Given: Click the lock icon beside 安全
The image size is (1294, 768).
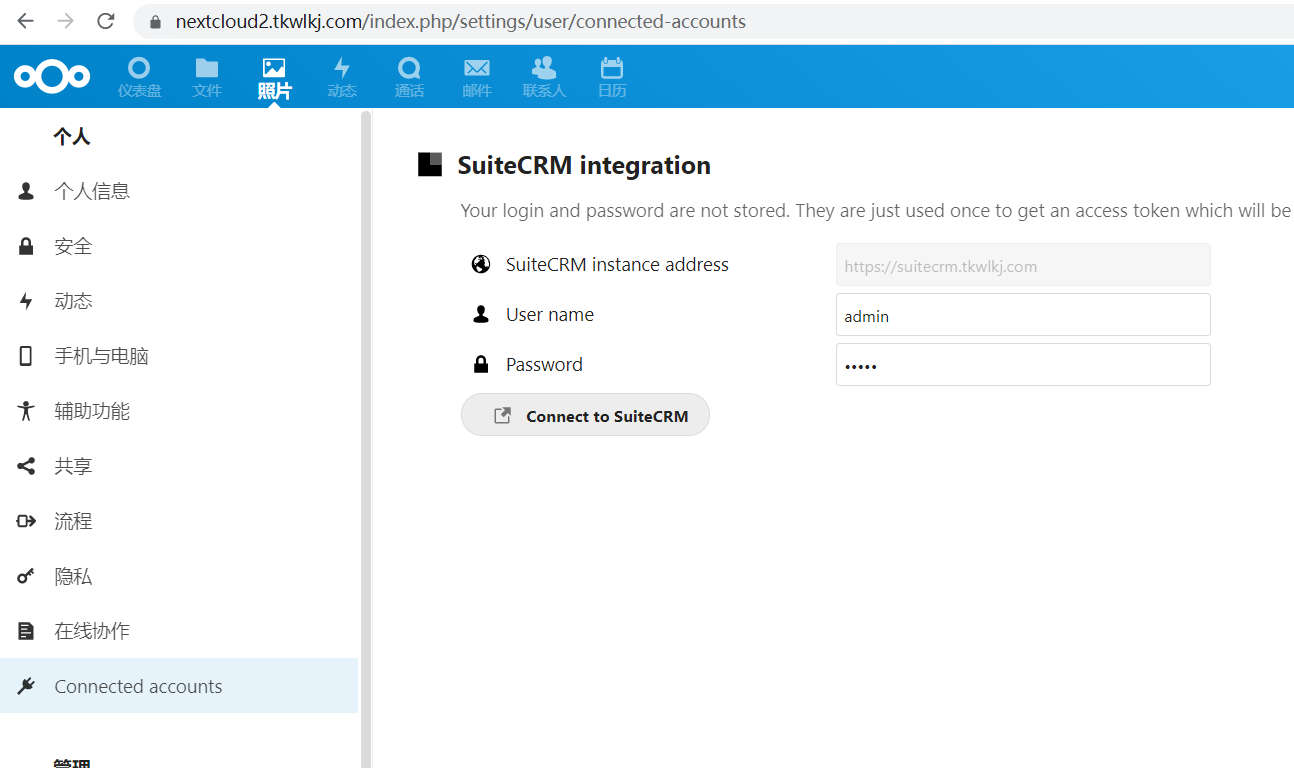Looking at the screenshot, I should 26,246.
